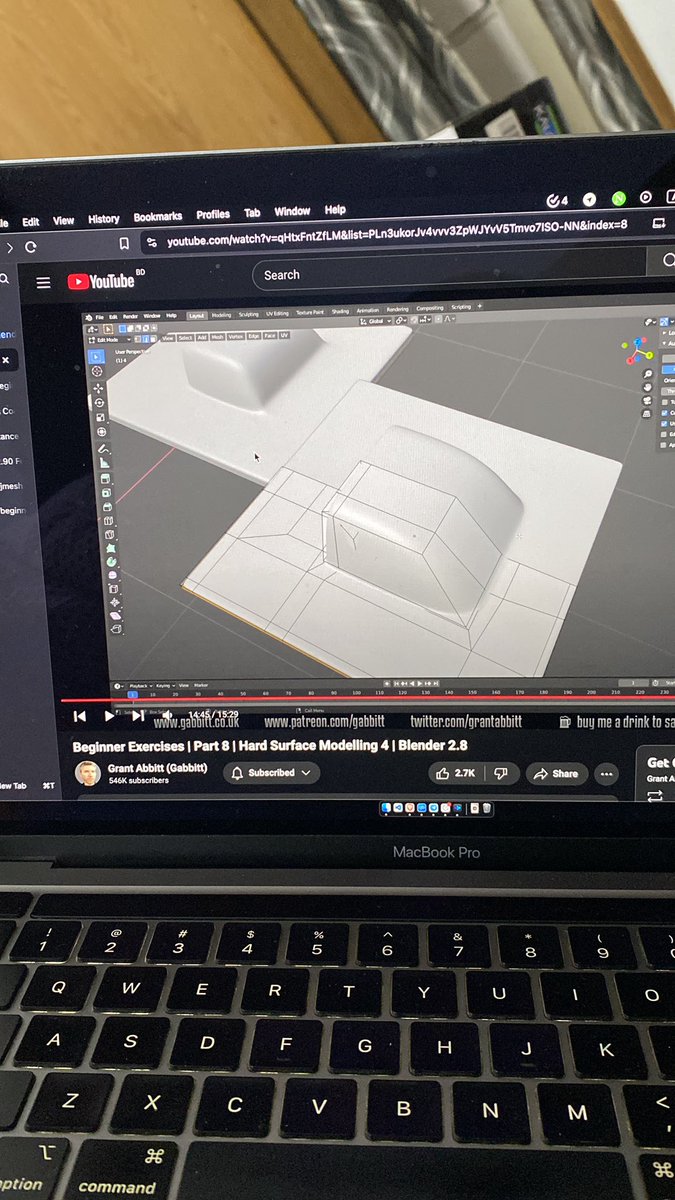
Task: Click the video title Beginner Exercises Part 8
Action: point(270,746)
